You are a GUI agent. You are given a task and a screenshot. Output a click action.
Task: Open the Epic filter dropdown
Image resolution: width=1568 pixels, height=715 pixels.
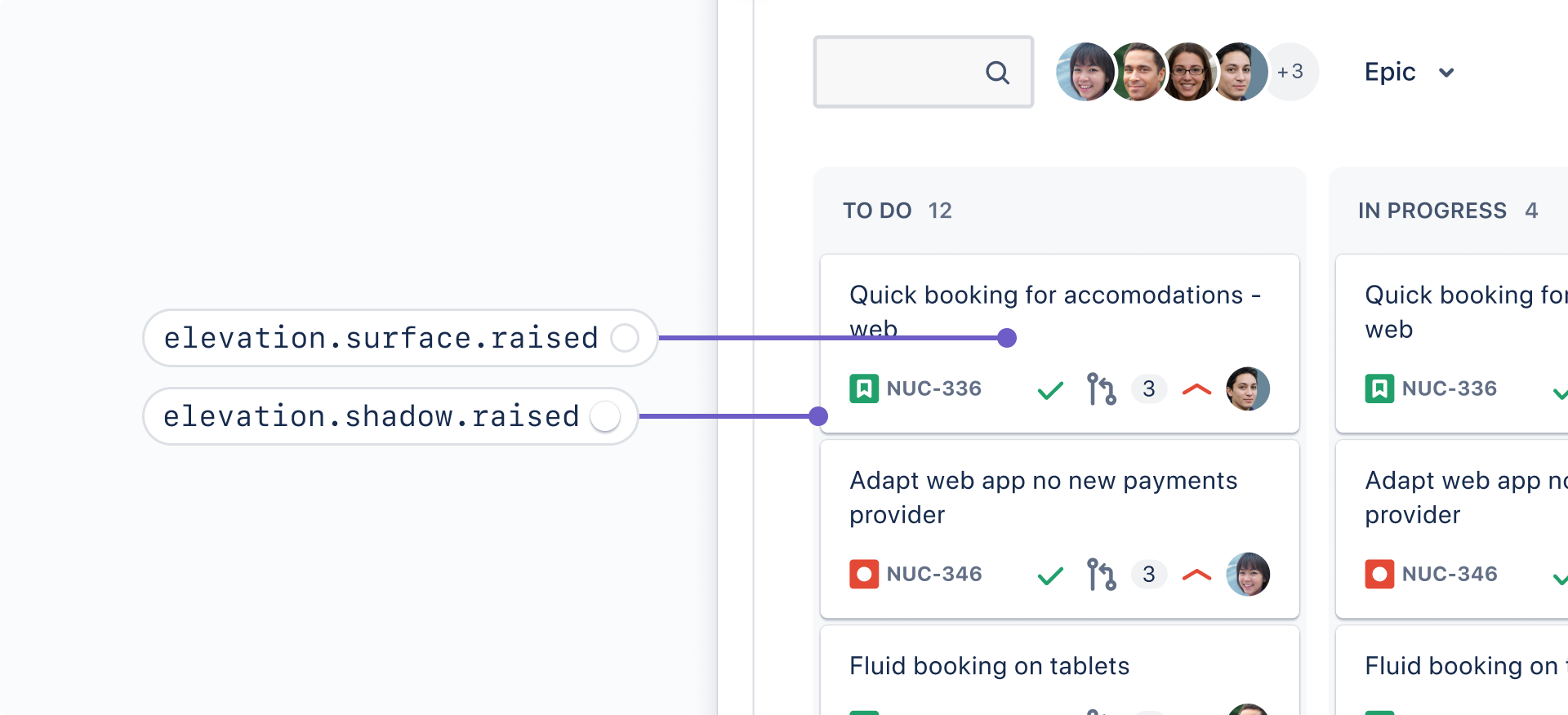pos(1409,72)
